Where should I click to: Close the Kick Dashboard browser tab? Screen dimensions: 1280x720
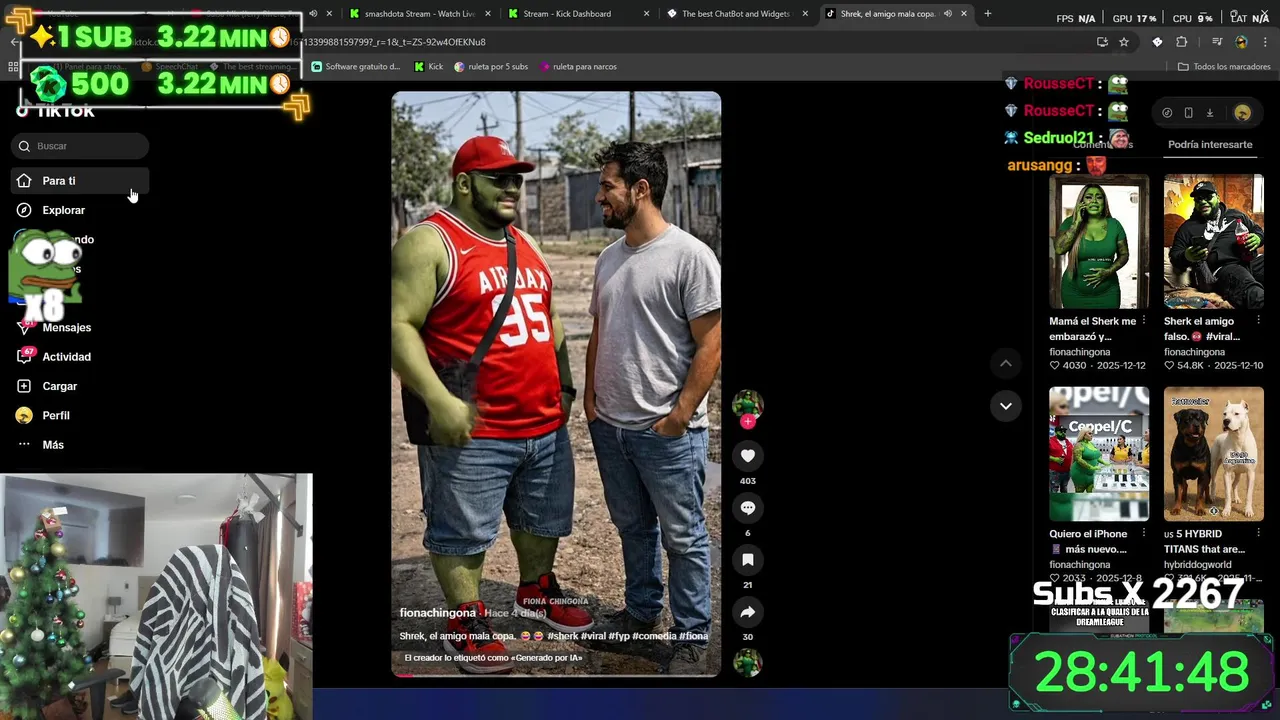646,14
